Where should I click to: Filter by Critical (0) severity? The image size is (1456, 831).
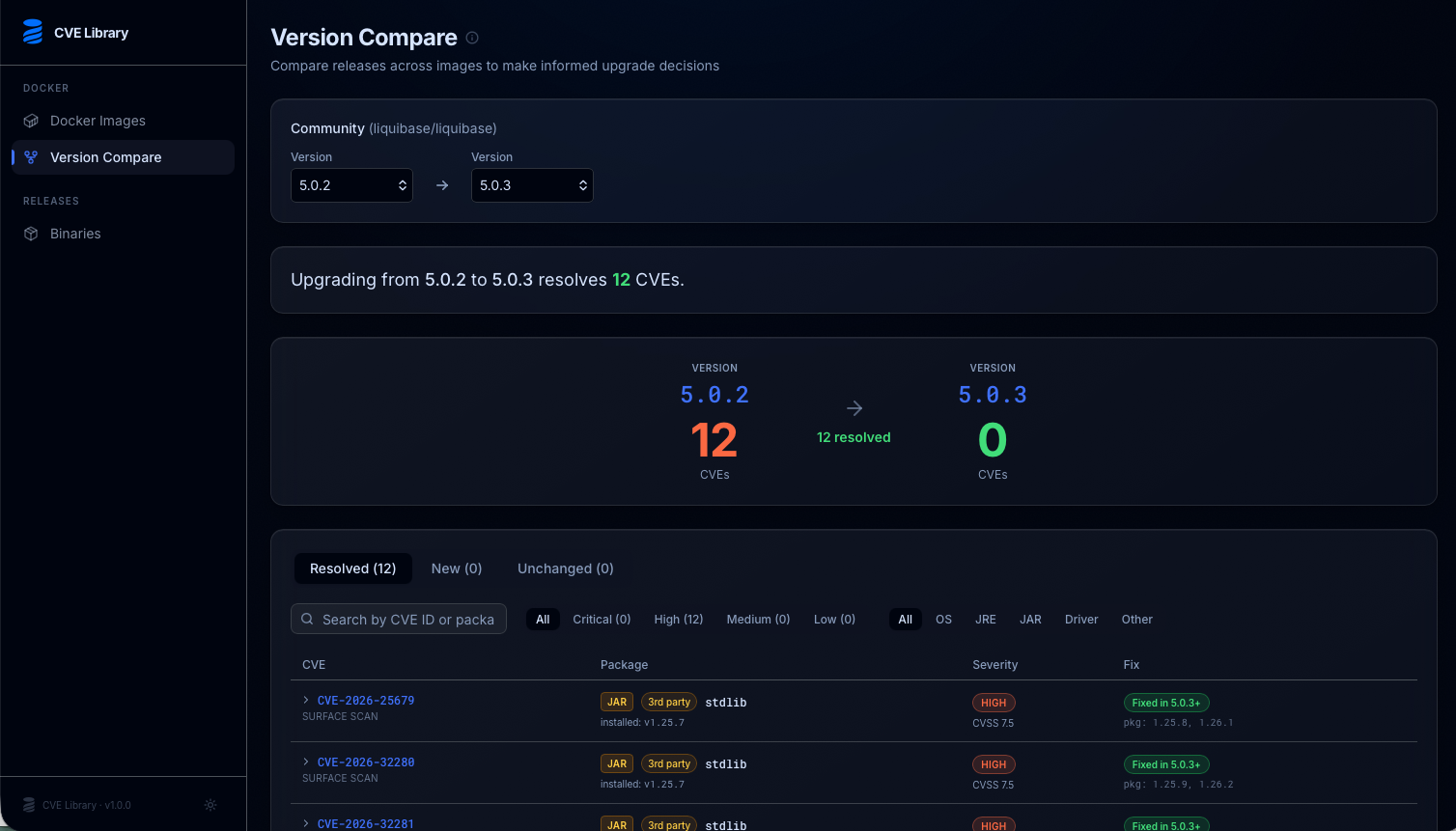pyautogui.click(x=602, y=620)
